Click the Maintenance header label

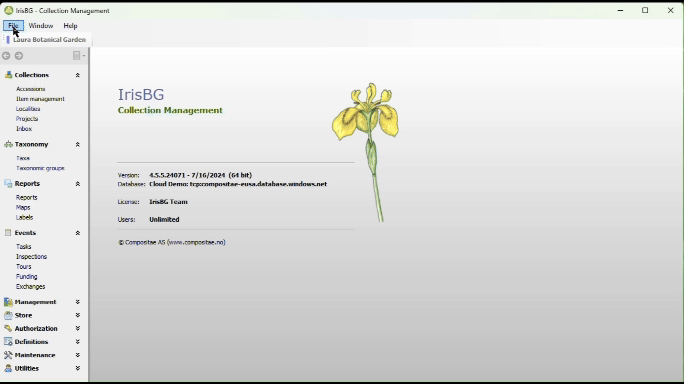pos(35,355)
